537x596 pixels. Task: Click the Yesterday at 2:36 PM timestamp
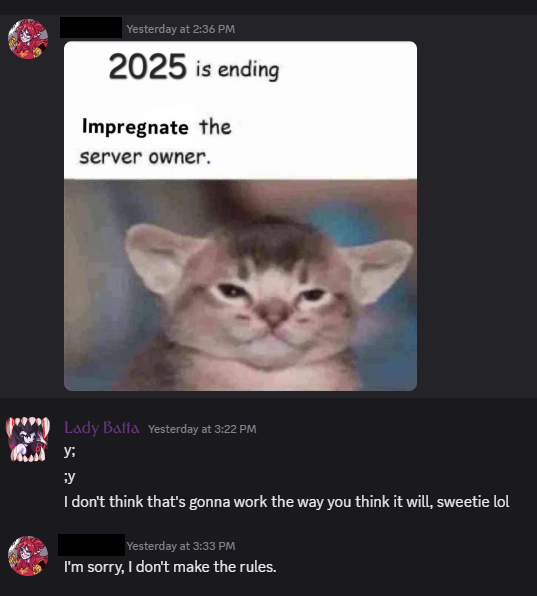181,29
